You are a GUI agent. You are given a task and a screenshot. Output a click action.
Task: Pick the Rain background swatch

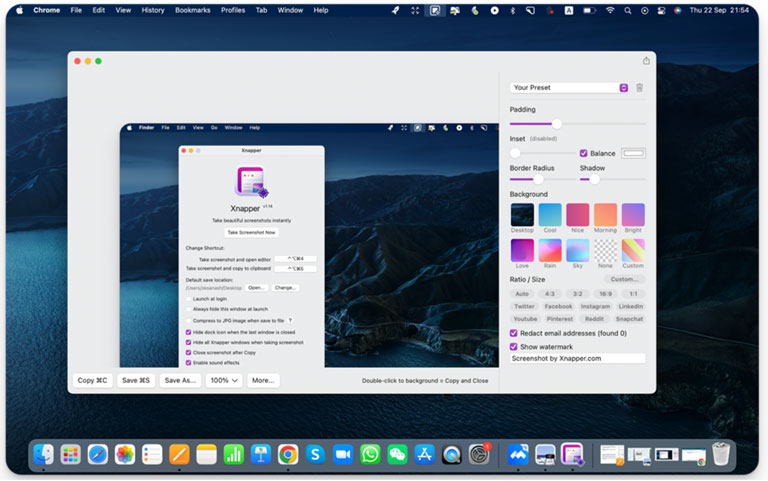(x=550, y=250)
